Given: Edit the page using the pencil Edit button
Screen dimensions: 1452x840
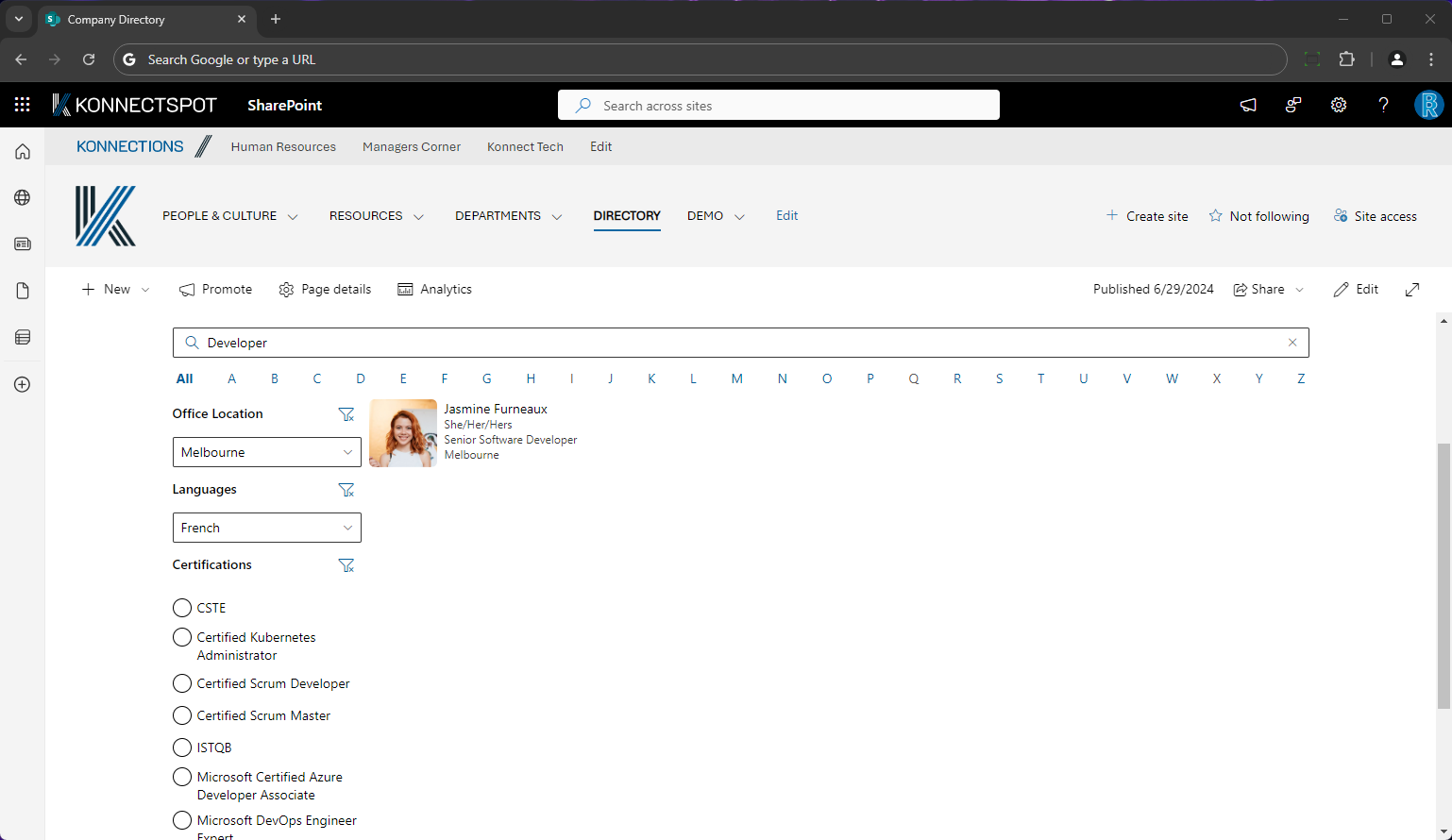Looking at the screenshot, I should (x=1356, y=290).
